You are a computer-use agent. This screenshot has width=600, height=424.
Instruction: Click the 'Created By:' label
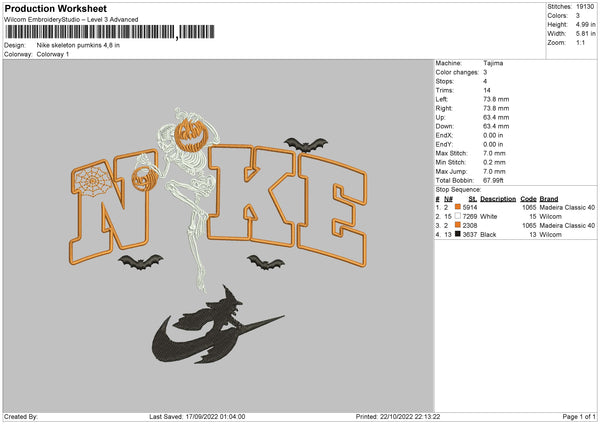[x=21, y=417]
